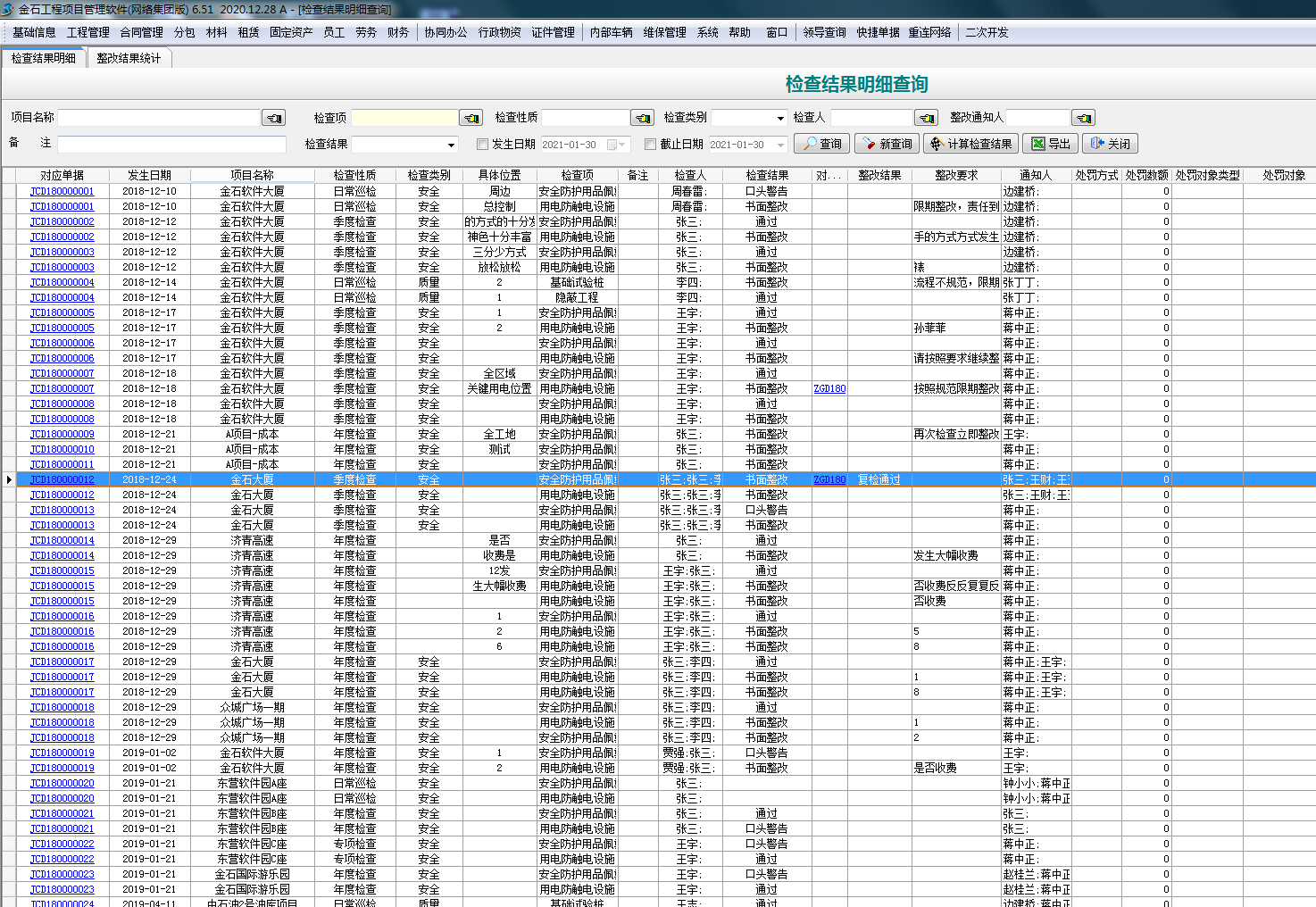Sort by 项目名称 column header
Screen dimensions: 1316x907
click(253, 175)
